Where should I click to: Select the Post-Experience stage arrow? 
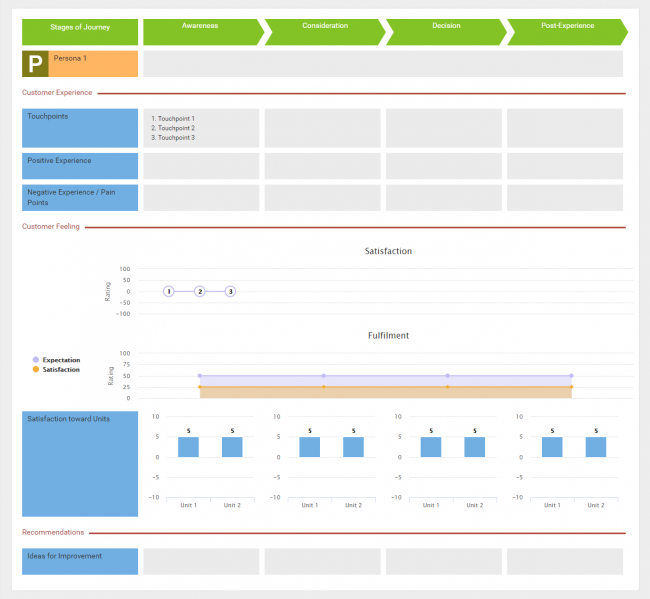point(566,32)
